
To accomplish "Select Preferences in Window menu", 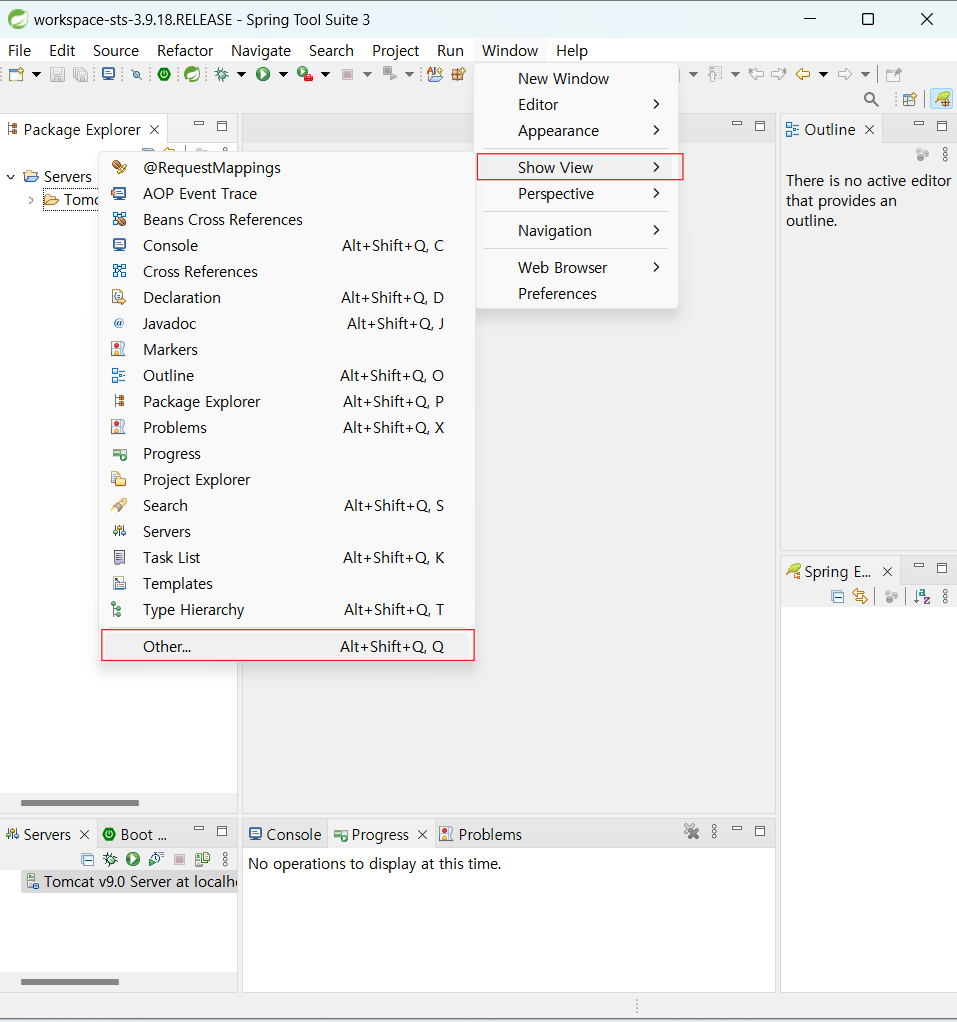I will 577,294.
